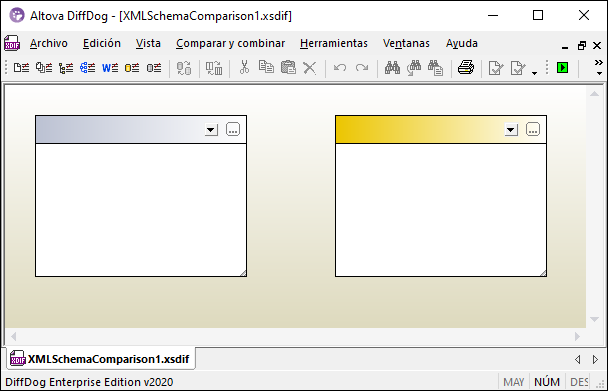Click the first document-with-checkmark toolbar icon
Screen dimensions: 608x391
496,68
